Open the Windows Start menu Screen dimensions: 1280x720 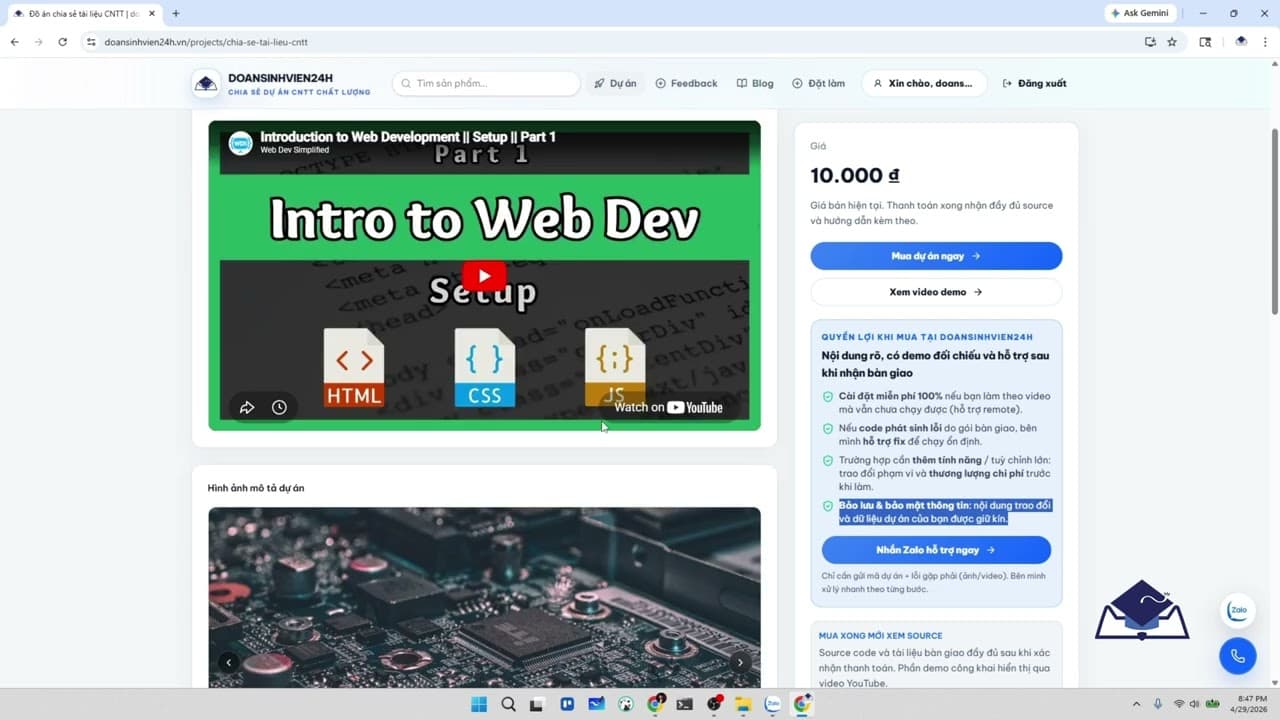click(479, 704)
